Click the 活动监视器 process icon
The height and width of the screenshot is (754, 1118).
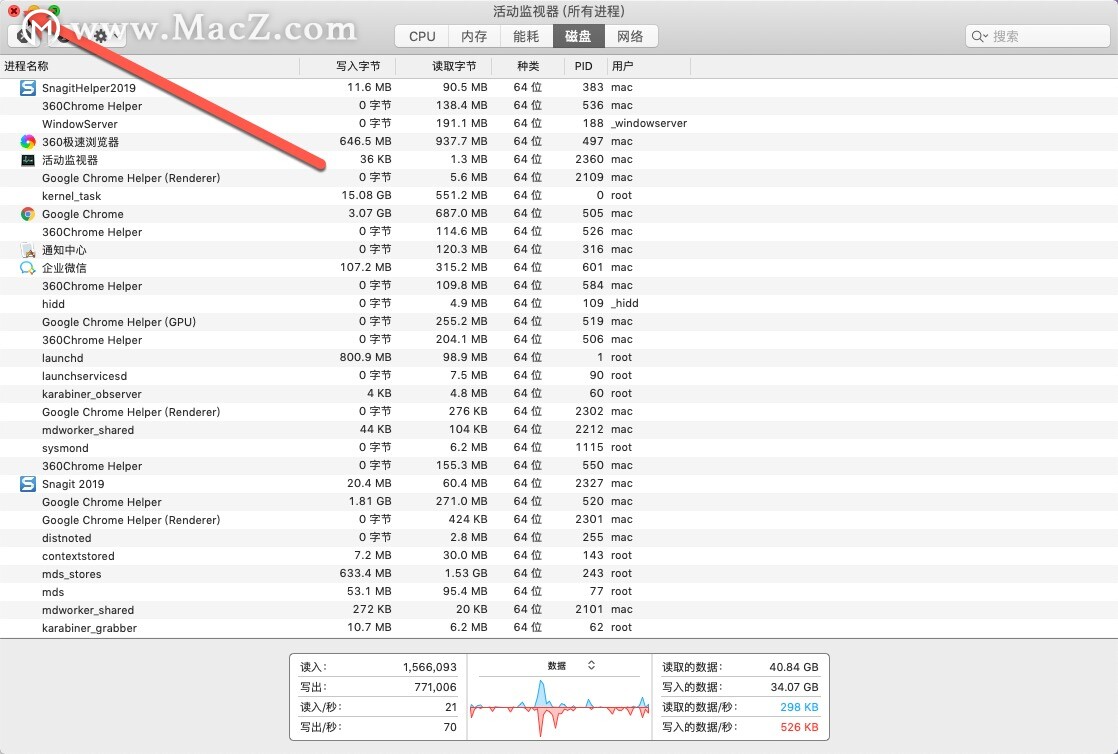pyautogui.click(x=28, y=160)
